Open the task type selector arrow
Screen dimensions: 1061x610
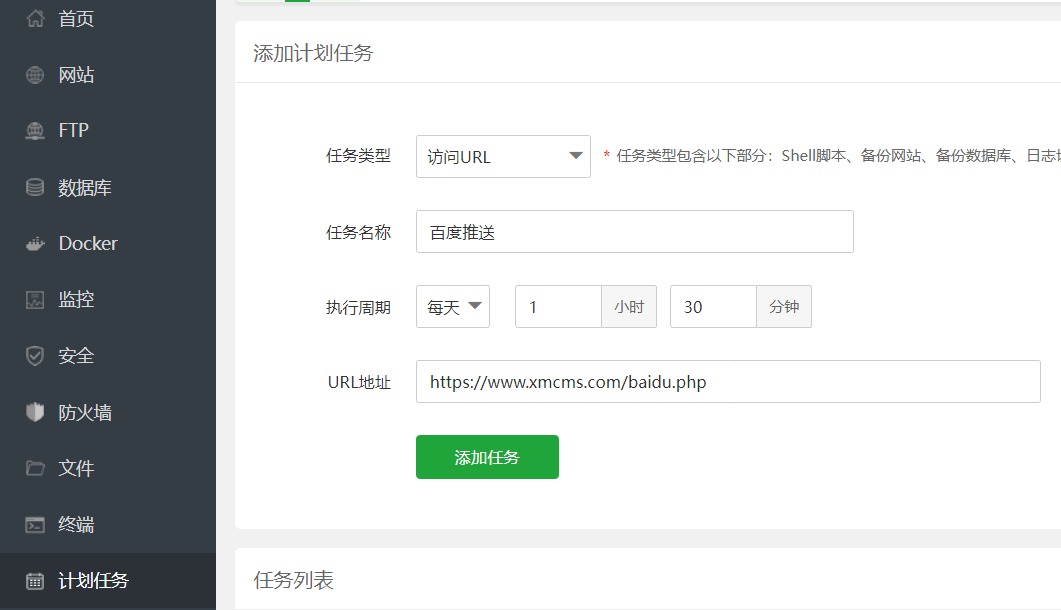[x=576, y=156]
